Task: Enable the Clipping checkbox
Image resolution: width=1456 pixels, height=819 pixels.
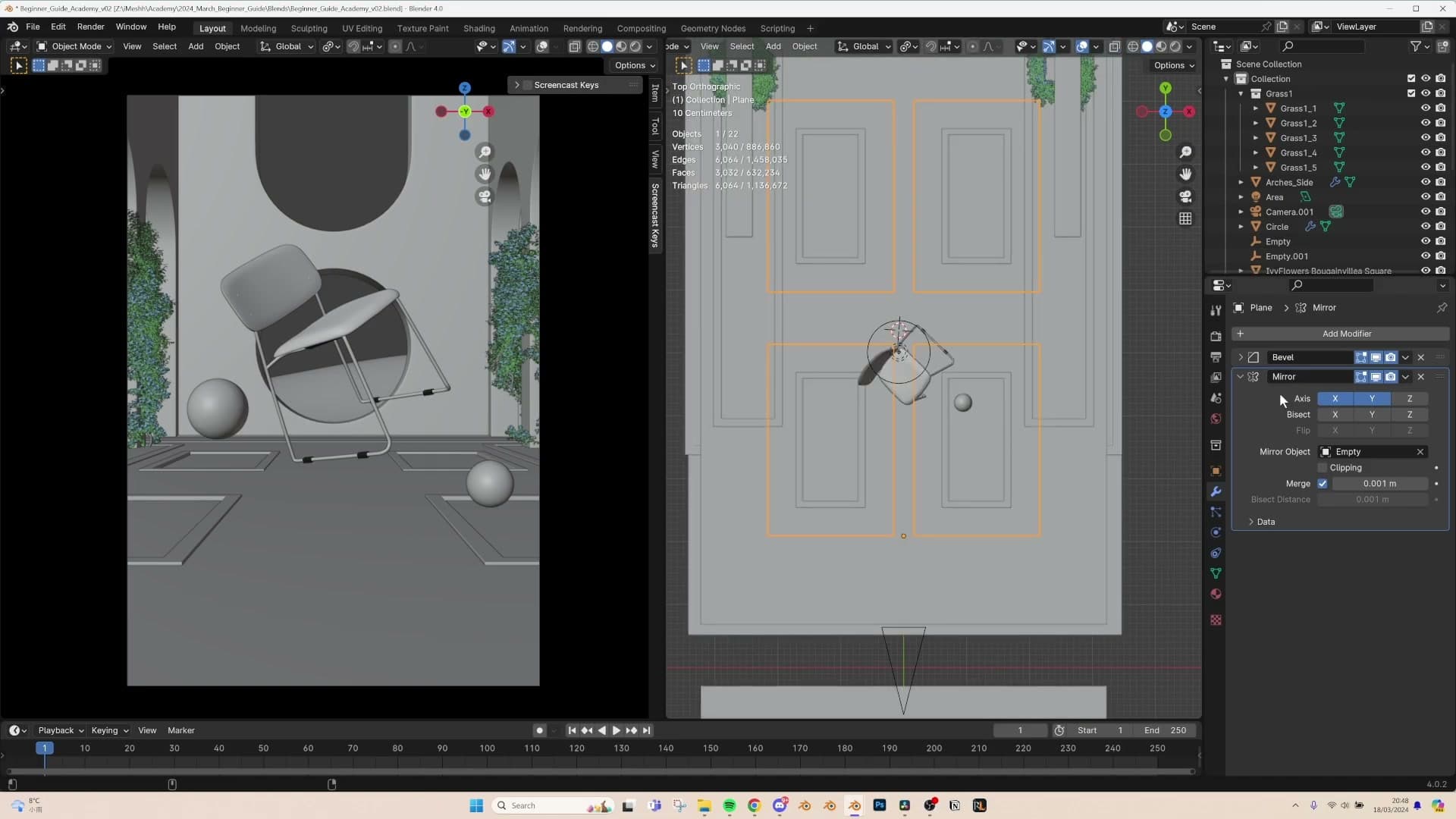Action: (x=1323, y=468)
